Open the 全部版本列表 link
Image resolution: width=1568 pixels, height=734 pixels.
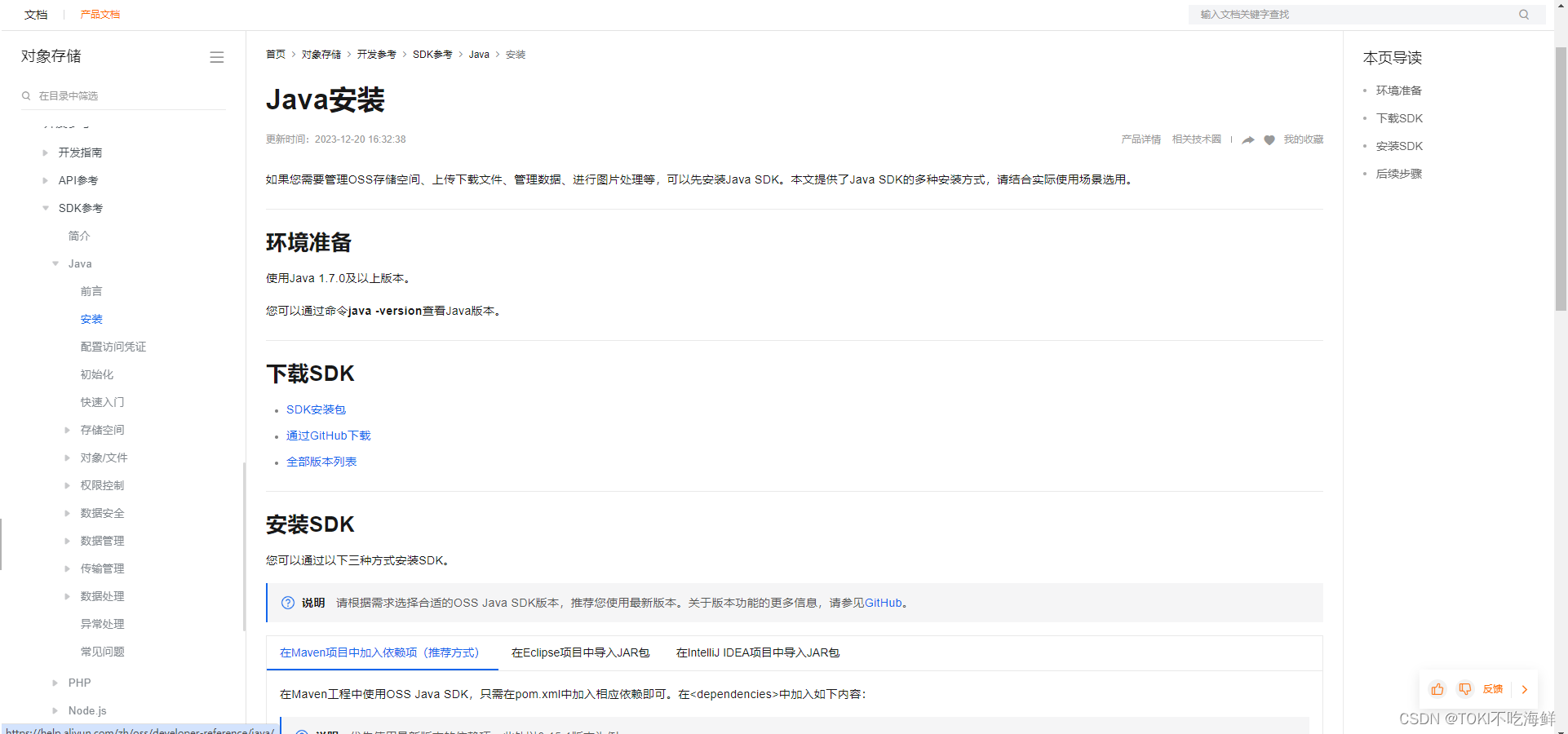(321, 462)
